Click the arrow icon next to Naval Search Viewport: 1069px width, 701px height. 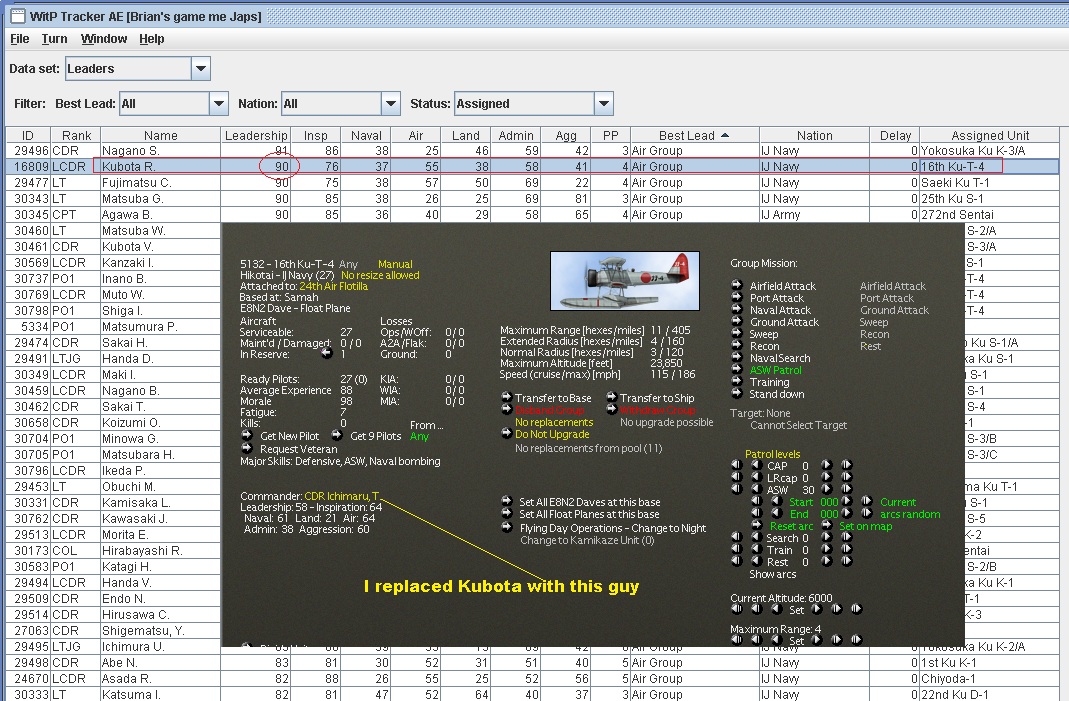point(737,358)
